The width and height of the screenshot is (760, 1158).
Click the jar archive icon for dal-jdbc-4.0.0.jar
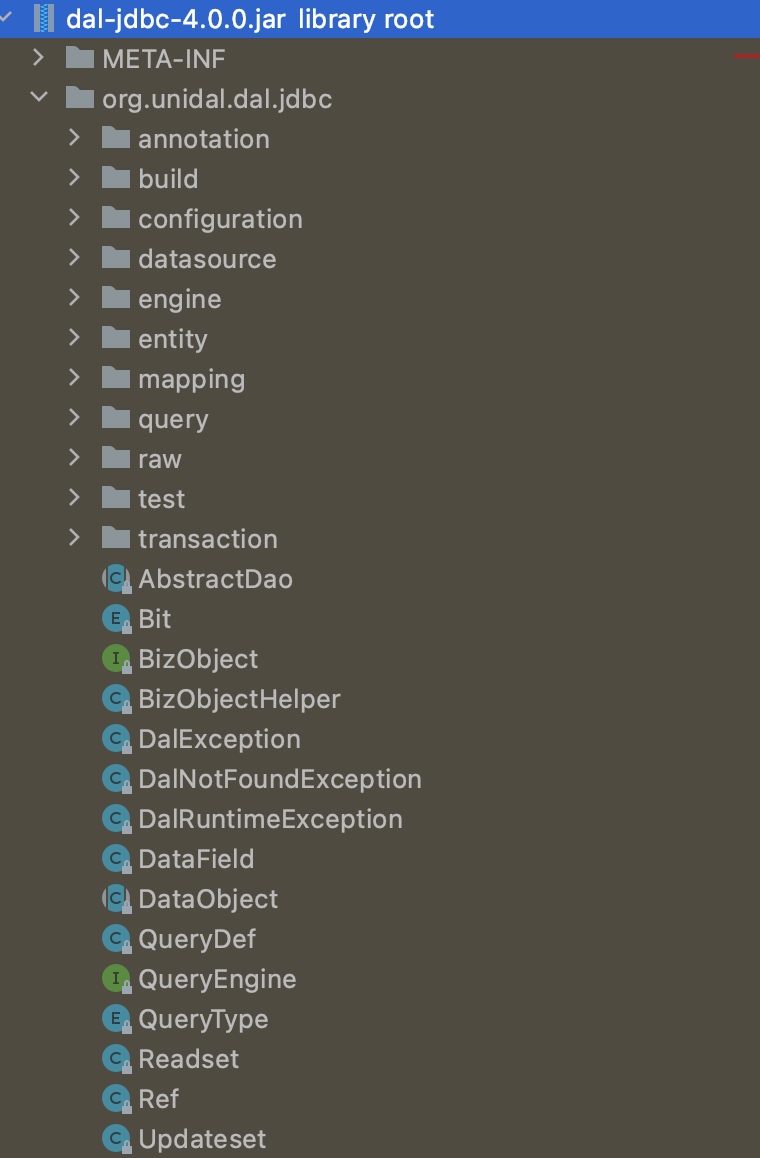(x=44, y=18)
